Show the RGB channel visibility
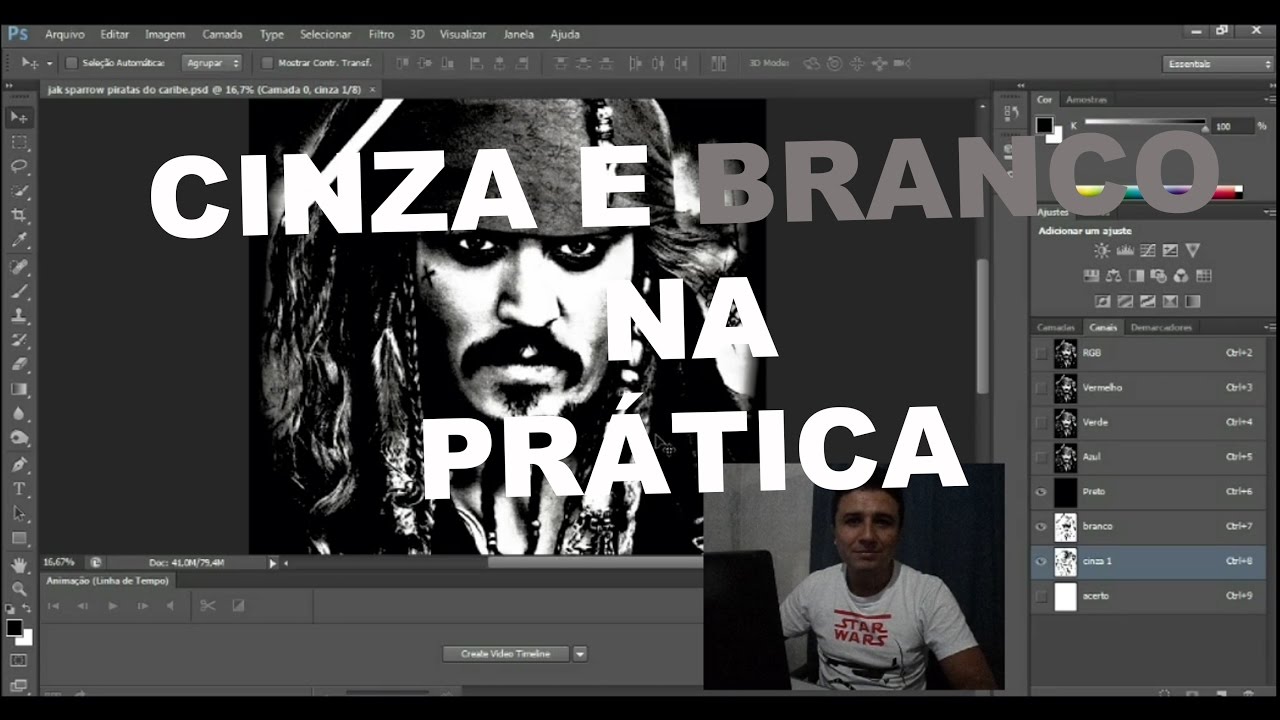Screen dimensions: 1280x720 click(x=1041, y=353)
